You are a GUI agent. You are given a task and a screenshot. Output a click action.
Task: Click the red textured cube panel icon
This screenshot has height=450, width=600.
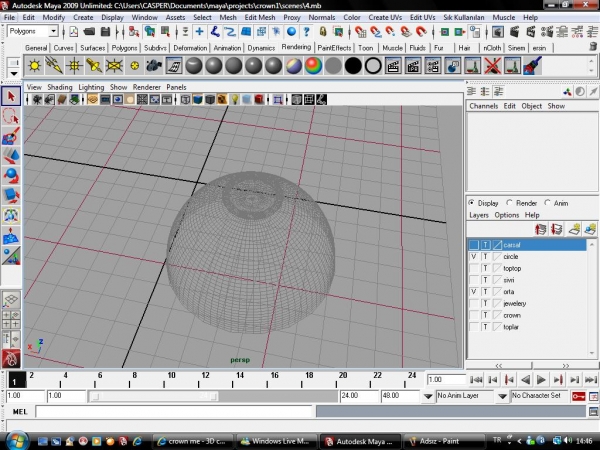click(x=259, y=100)
